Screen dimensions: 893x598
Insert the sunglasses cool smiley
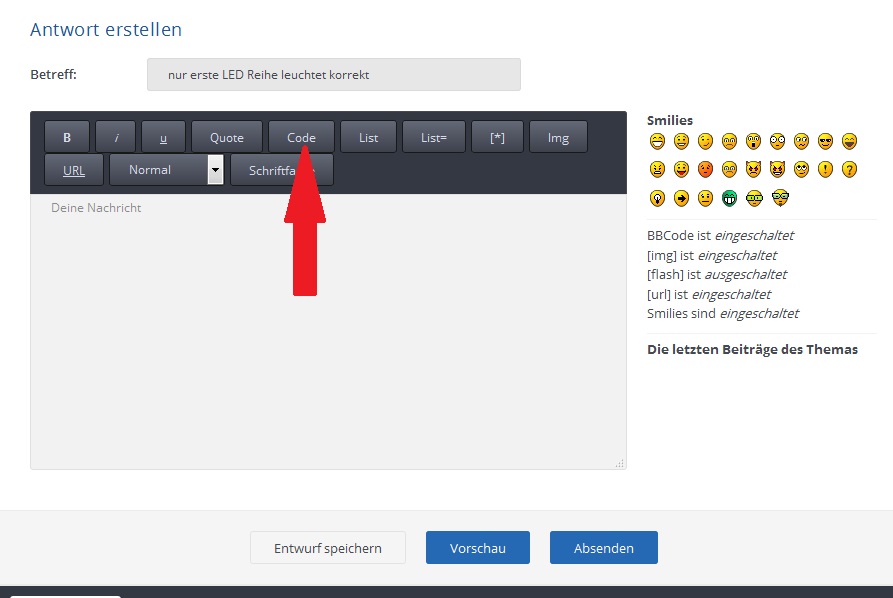pyautogui.click(x=825, y=141)
